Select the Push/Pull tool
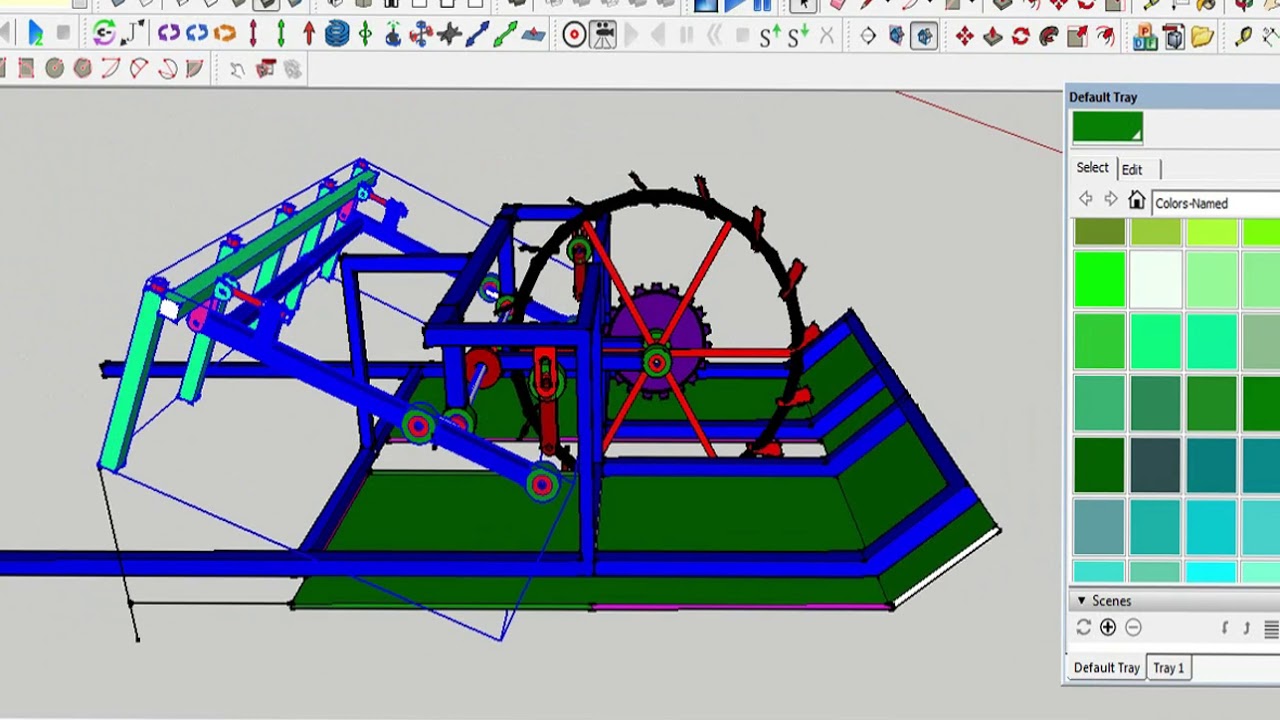1280x720 pixels. 992,37
